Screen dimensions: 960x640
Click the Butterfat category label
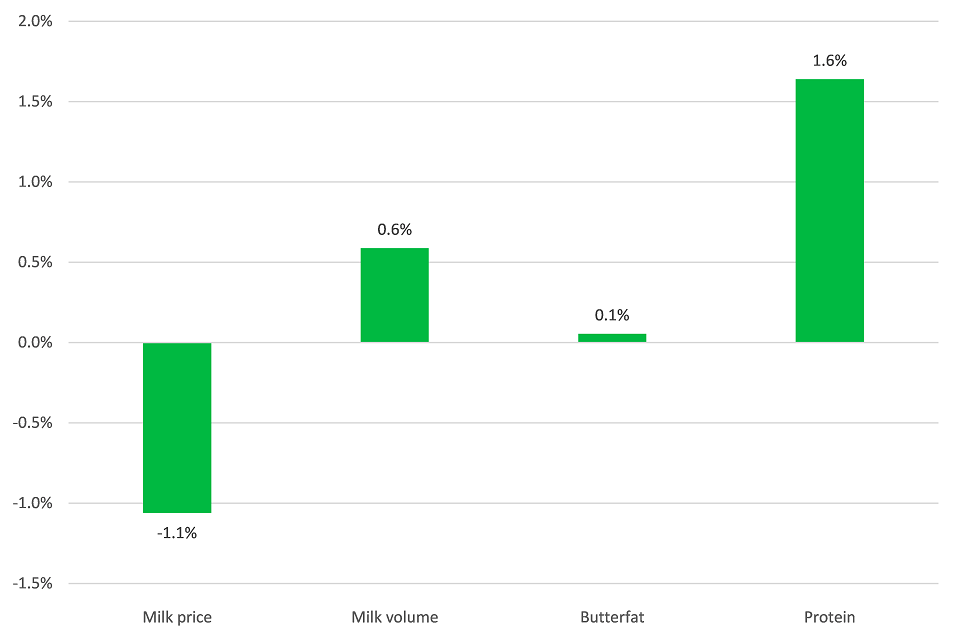pyautogui.click(x=612, y=617)
